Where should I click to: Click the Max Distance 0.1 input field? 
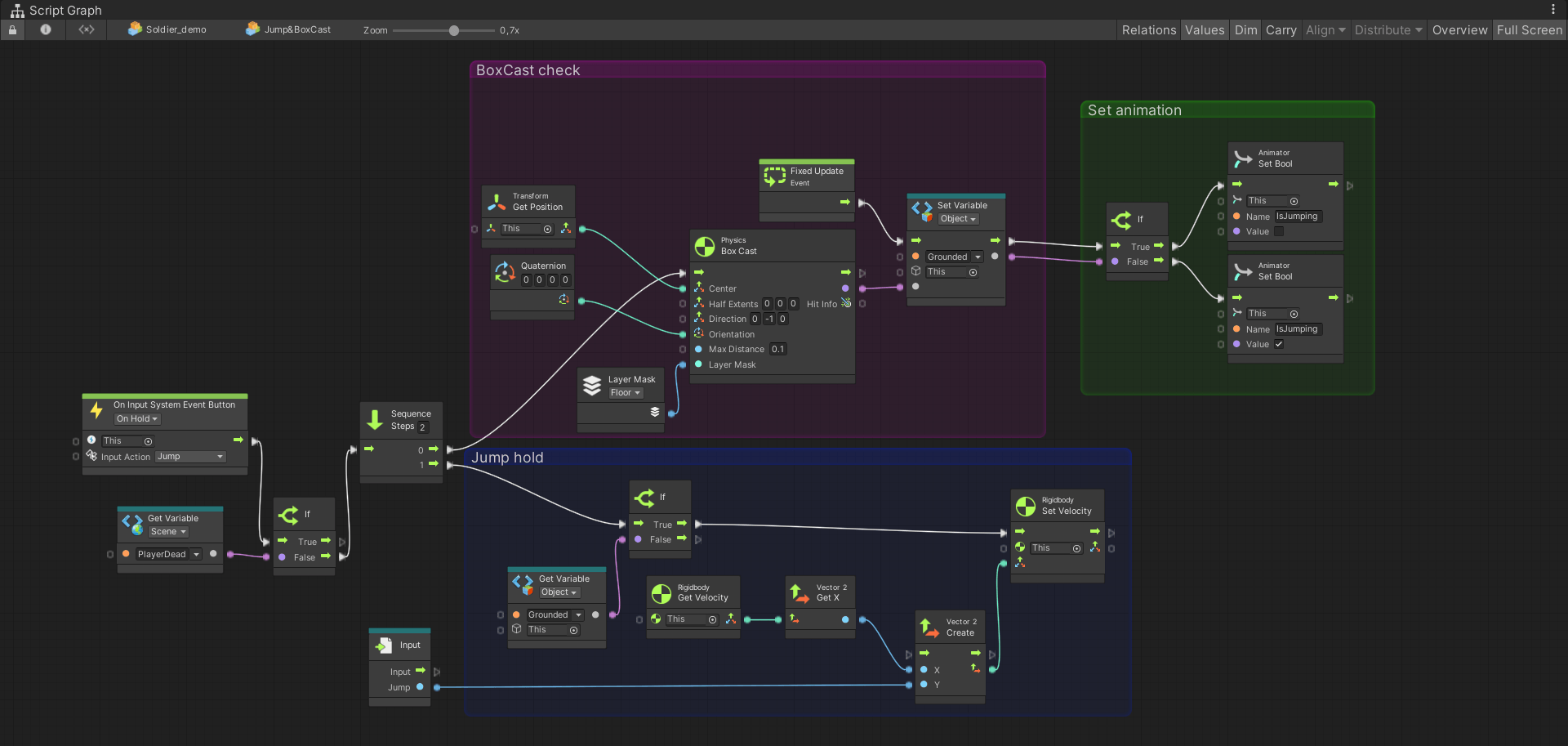pos(777,349)
